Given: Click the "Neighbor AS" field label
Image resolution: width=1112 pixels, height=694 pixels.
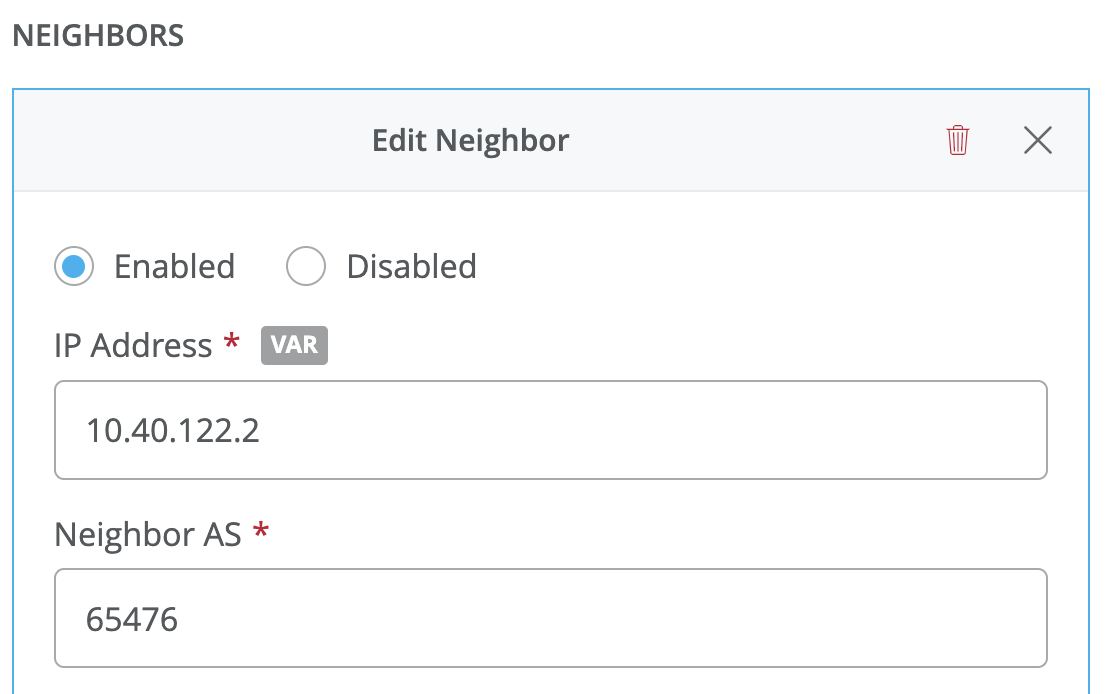Looking at the screenshot, I should coord(148,535).
